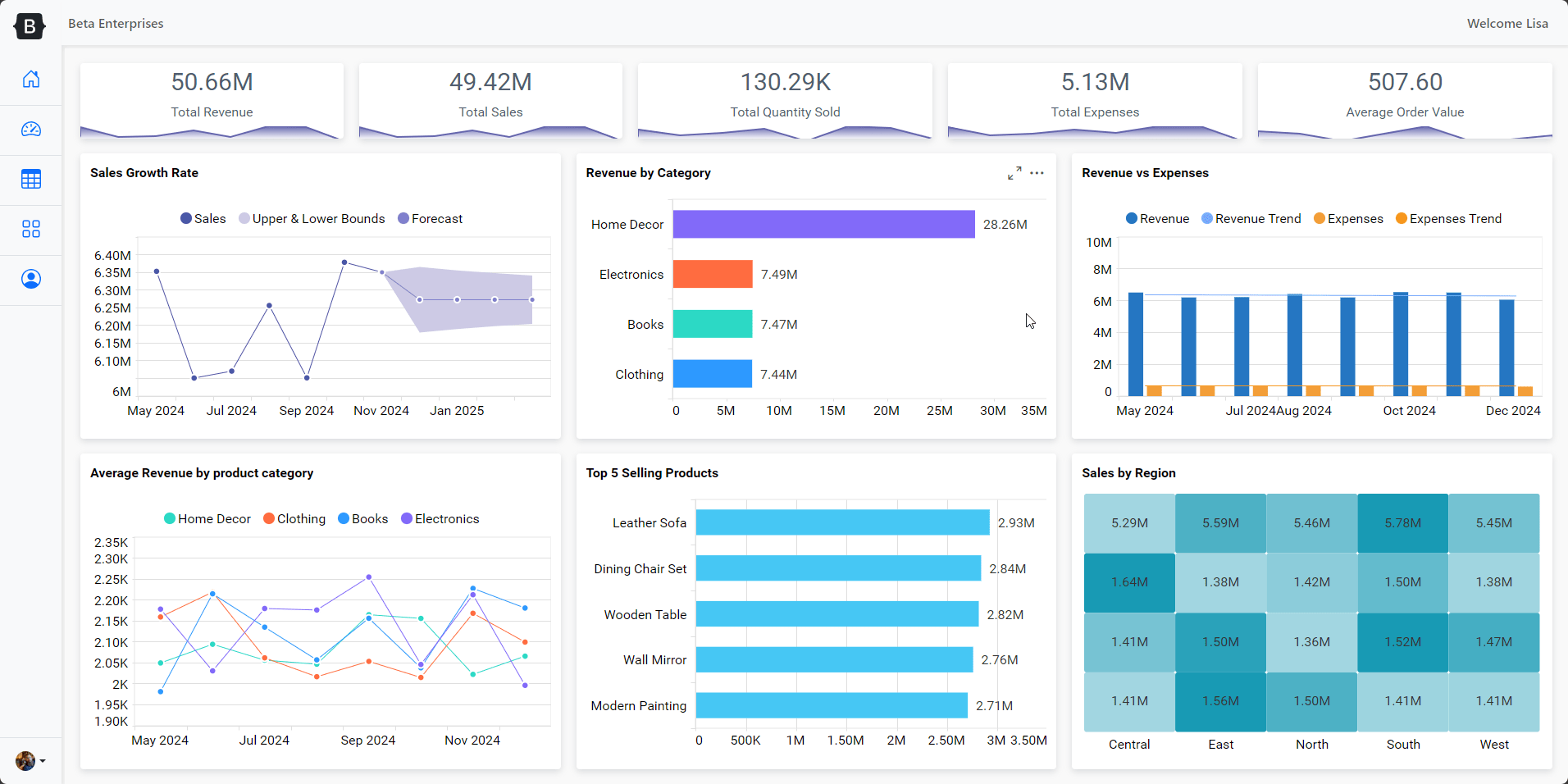Toggle Upper & Lower Bounds legend
1568x784 pixels.
tap(312, 219)
